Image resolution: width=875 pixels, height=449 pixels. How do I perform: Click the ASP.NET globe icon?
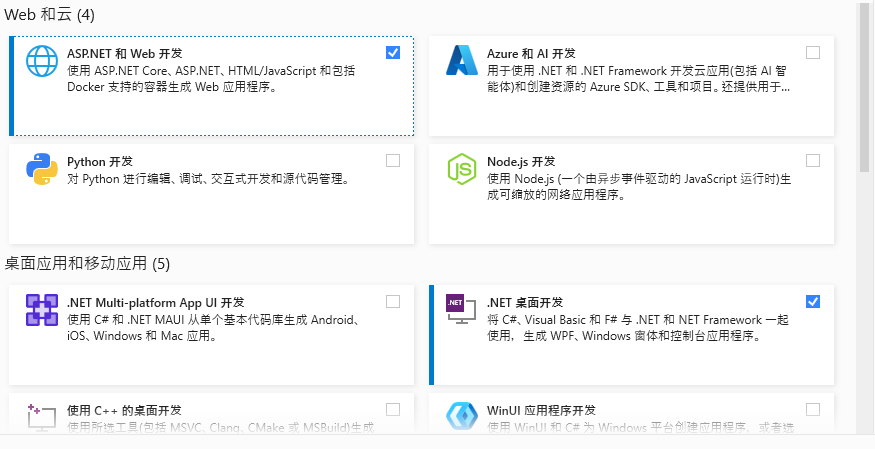(42, 60)
